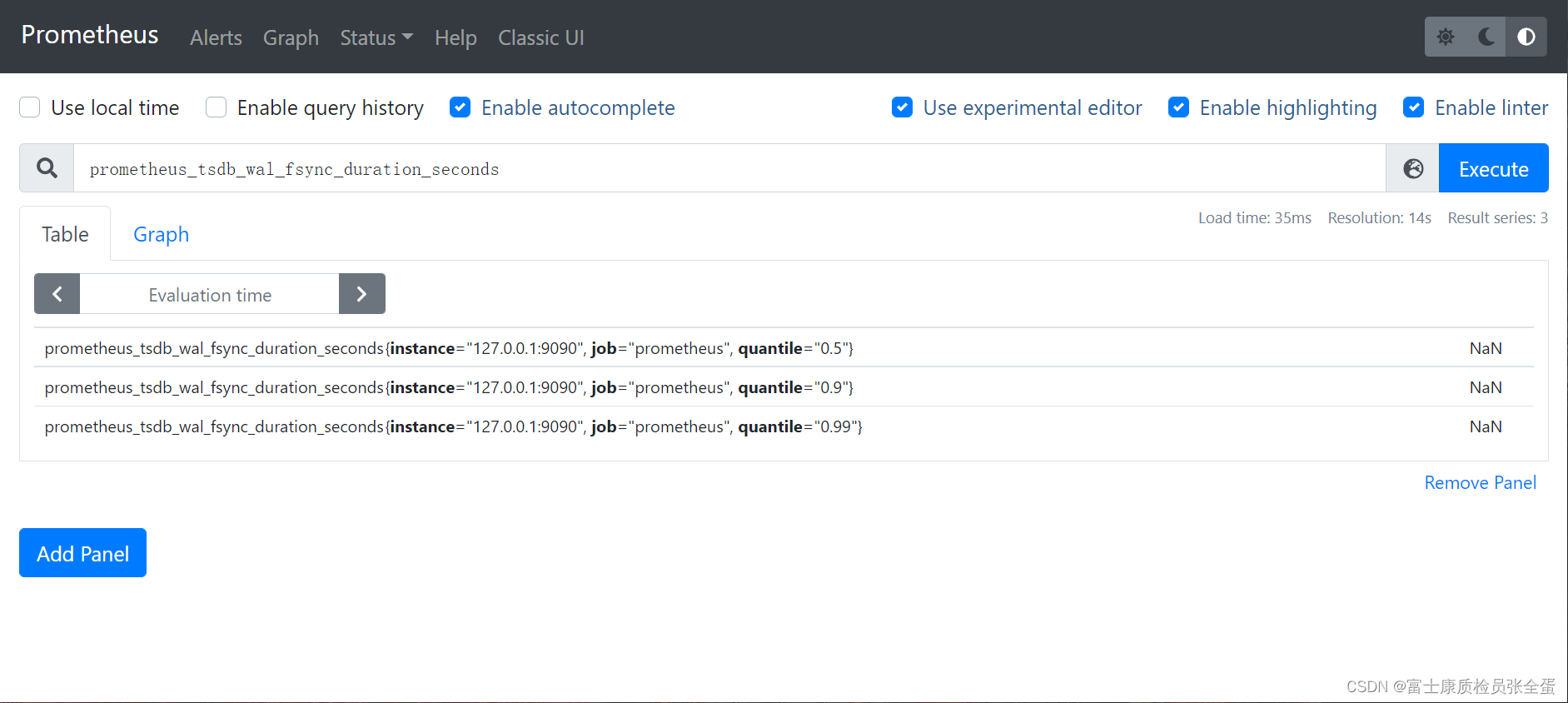Click the Prometheus brand link
1568x703 pixels.
click(90, 35)
